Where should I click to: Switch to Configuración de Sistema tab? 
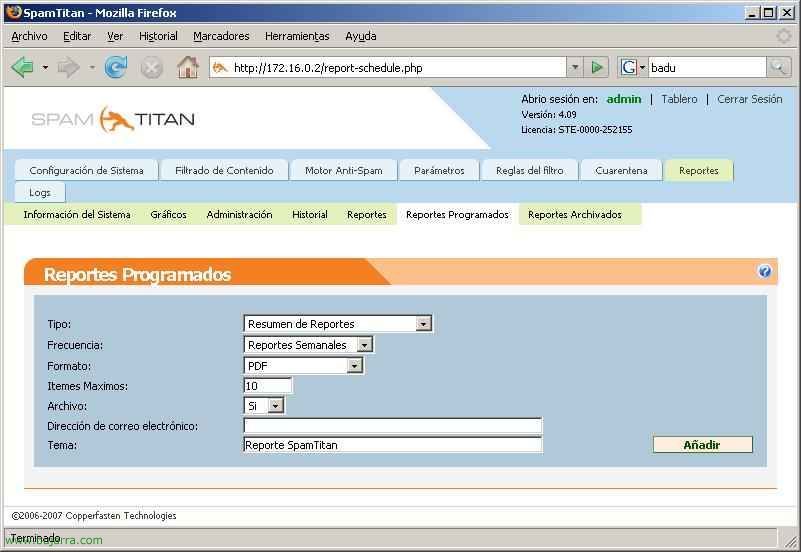[86, 171]
